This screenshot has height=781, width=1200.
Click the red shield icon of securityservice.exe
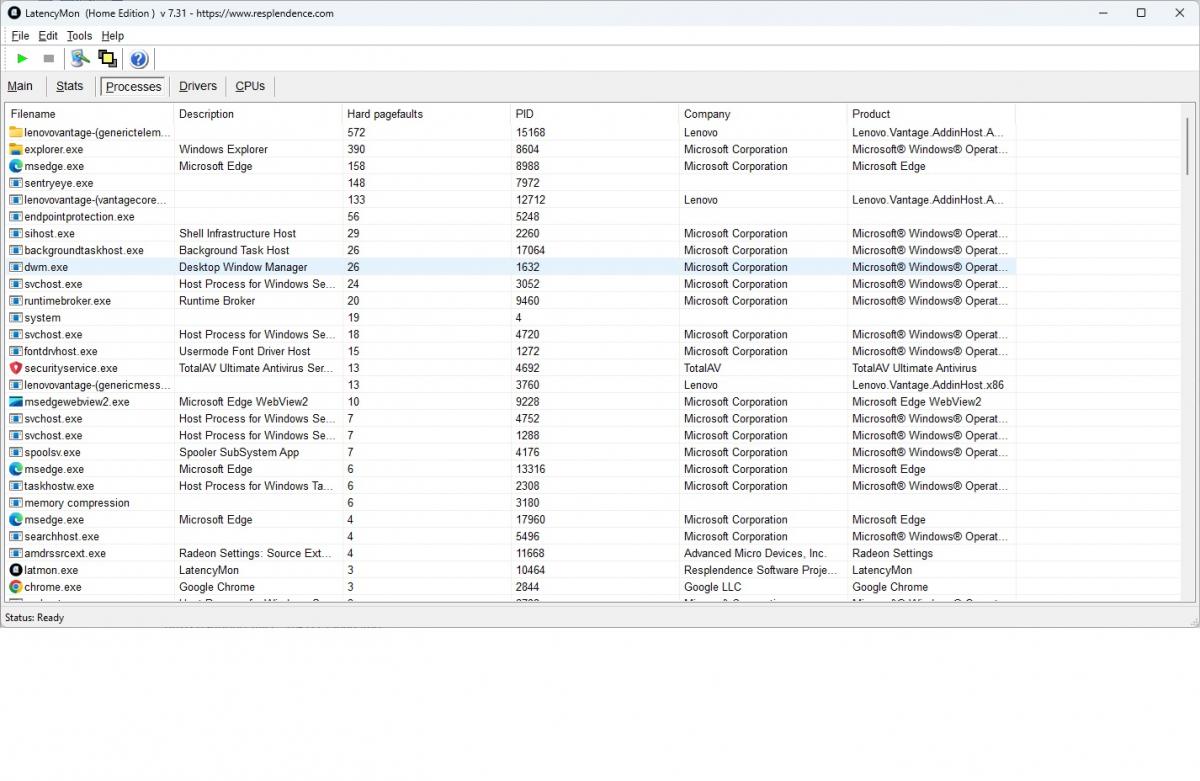16,368
